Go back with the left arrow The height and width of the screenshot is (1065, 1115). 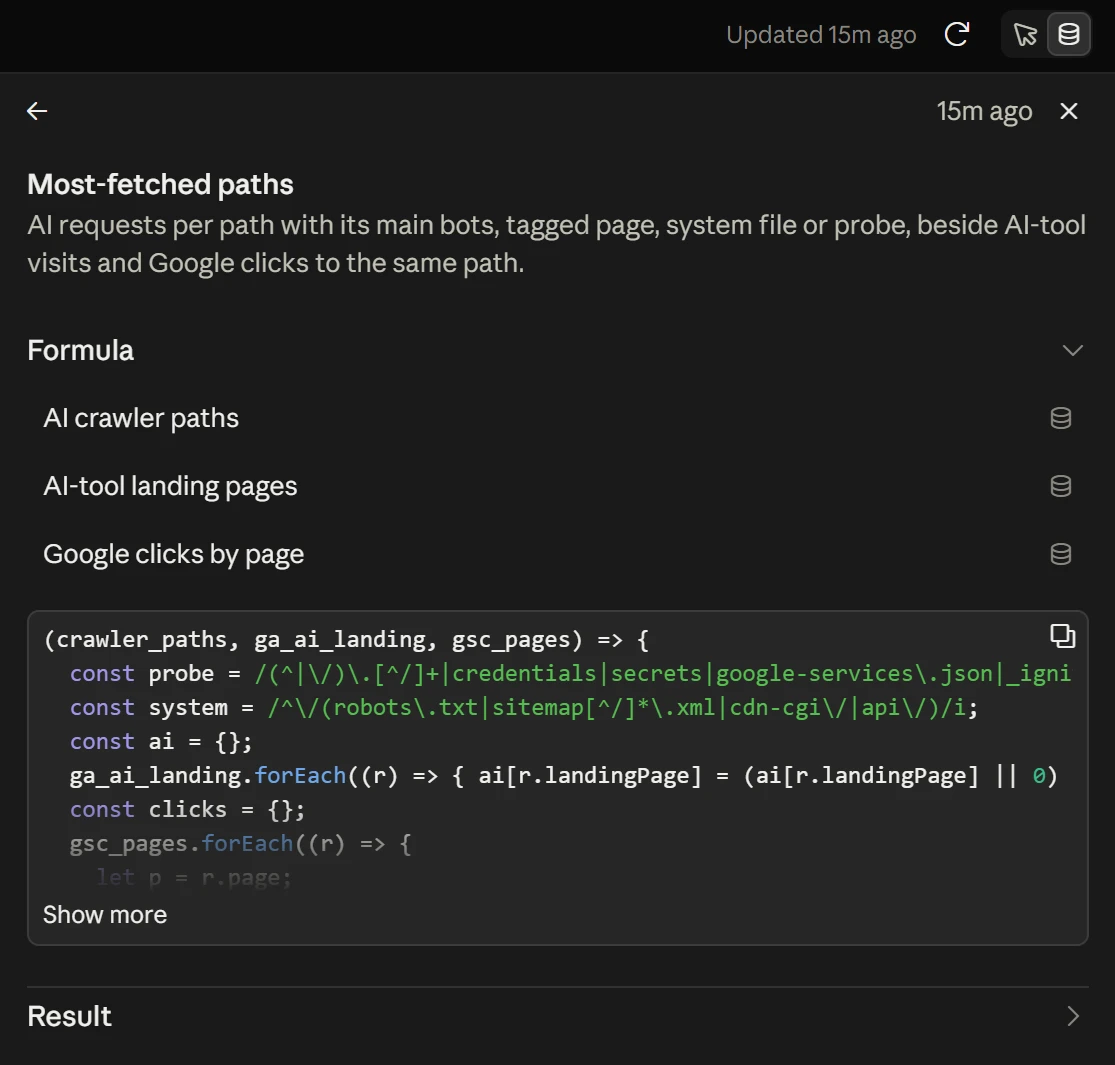(x=37, y=111)
